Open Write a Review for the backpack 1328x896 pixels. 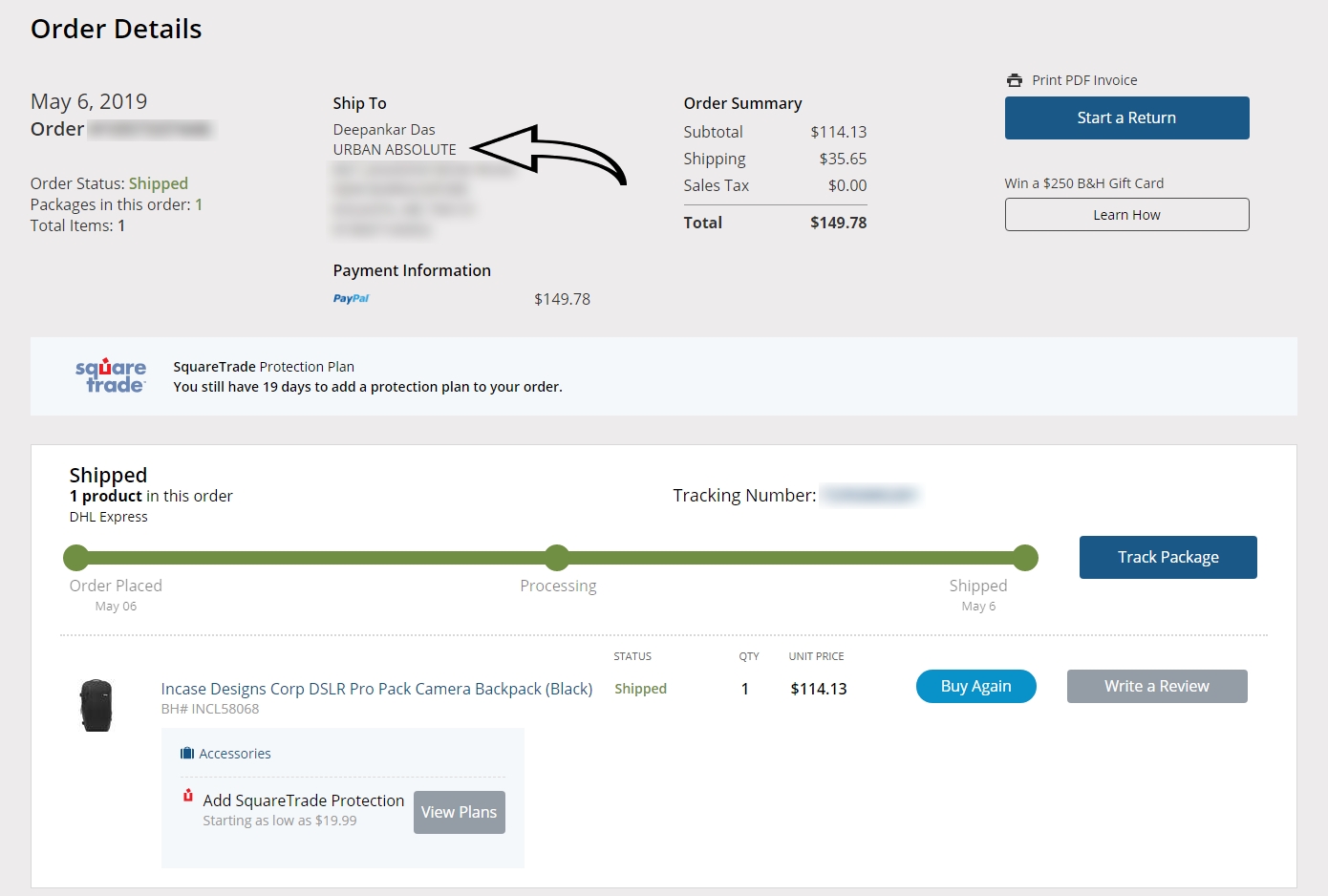coord(1156,686)
